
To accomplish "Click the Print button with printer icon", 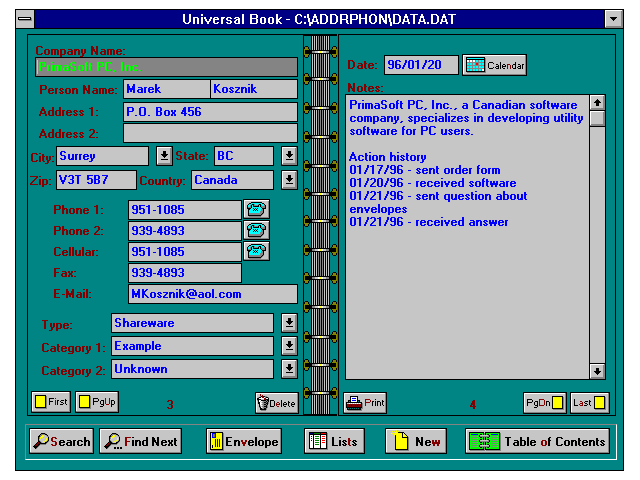I will coord(365,403).
